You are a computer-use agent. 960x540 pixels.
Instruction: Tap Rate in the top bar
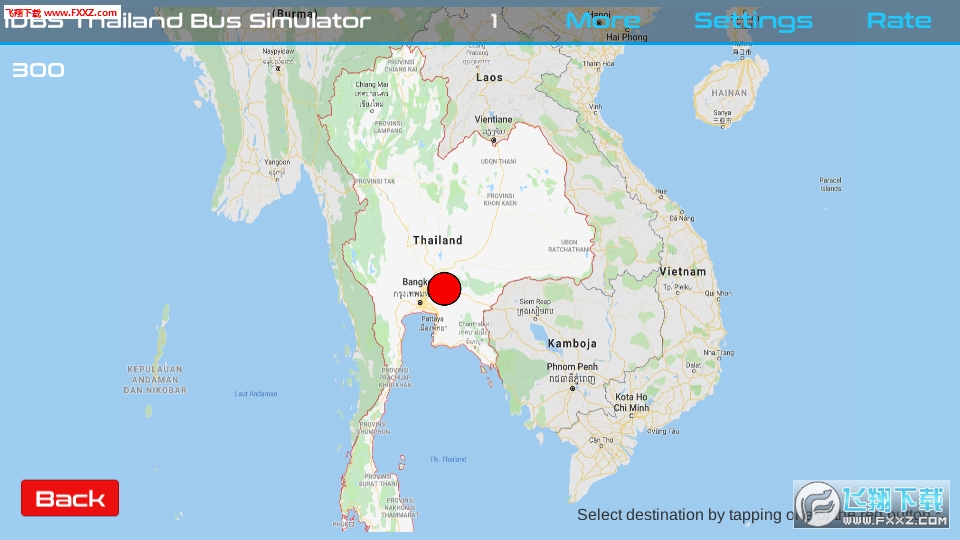(x=898, y=21)
